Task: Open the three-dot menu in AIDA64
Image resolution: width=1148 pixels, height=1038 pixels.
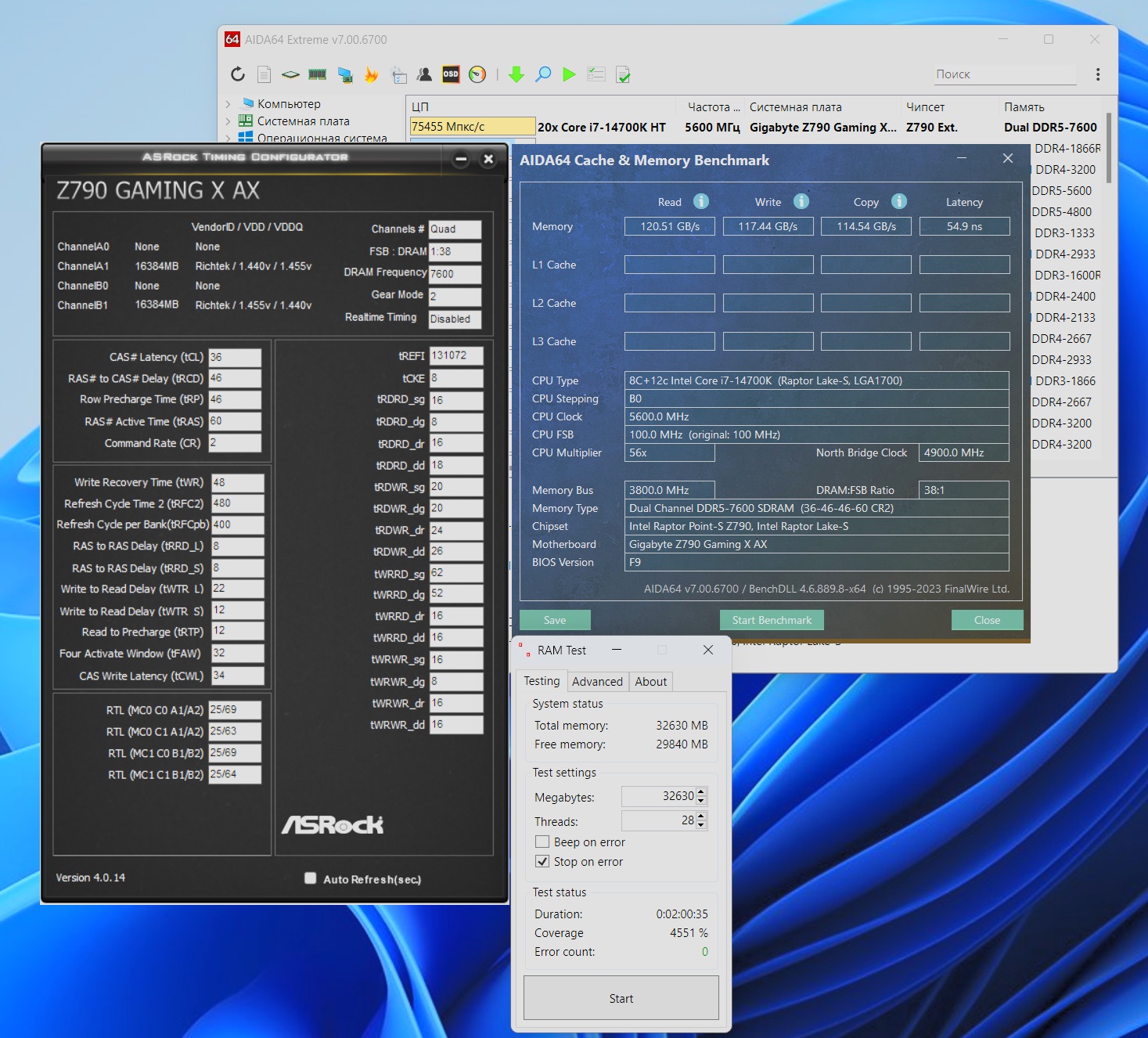Action: (1098, 74)
